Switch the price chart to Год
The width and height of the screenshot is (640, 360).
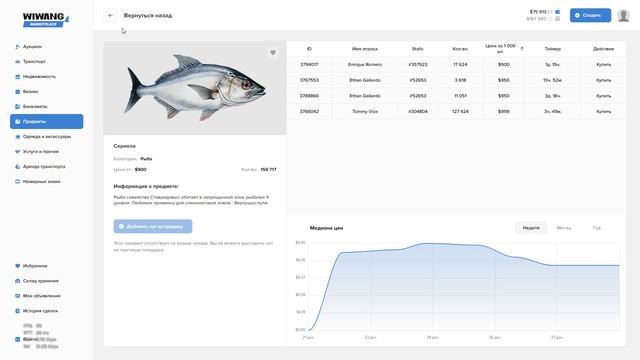[596, 228]
